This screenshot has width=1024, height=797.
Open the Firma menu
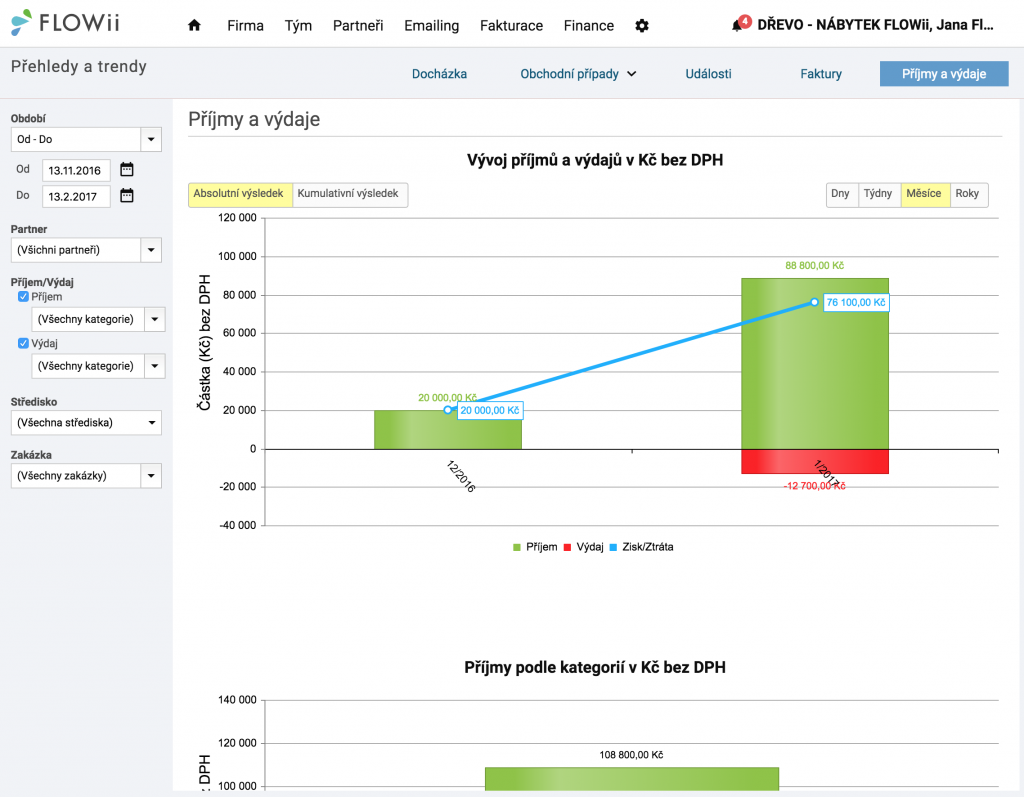[246, 25]
